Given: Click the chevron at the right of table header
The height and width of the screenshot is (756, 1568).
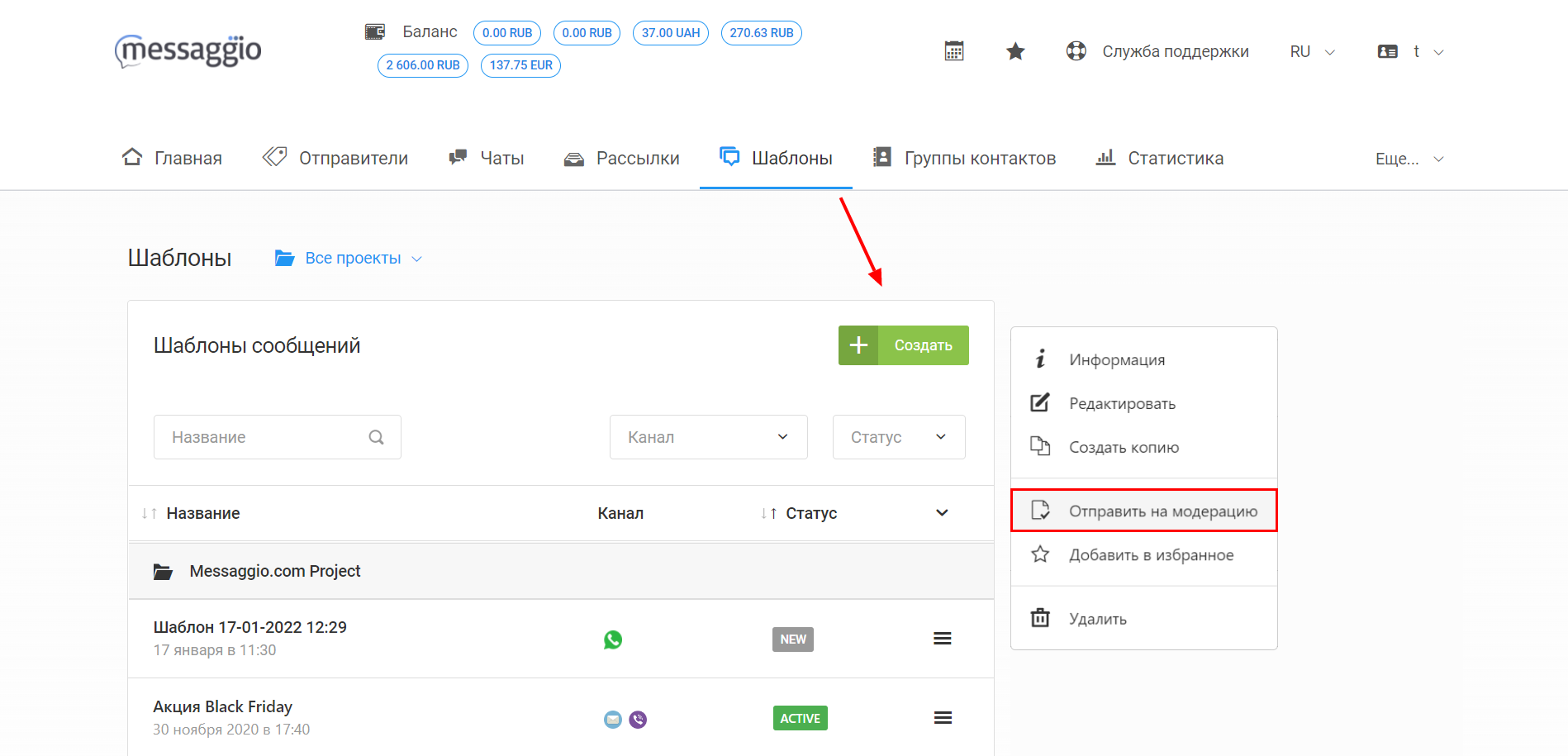Looking at the screenshot, I should (942, 513).
